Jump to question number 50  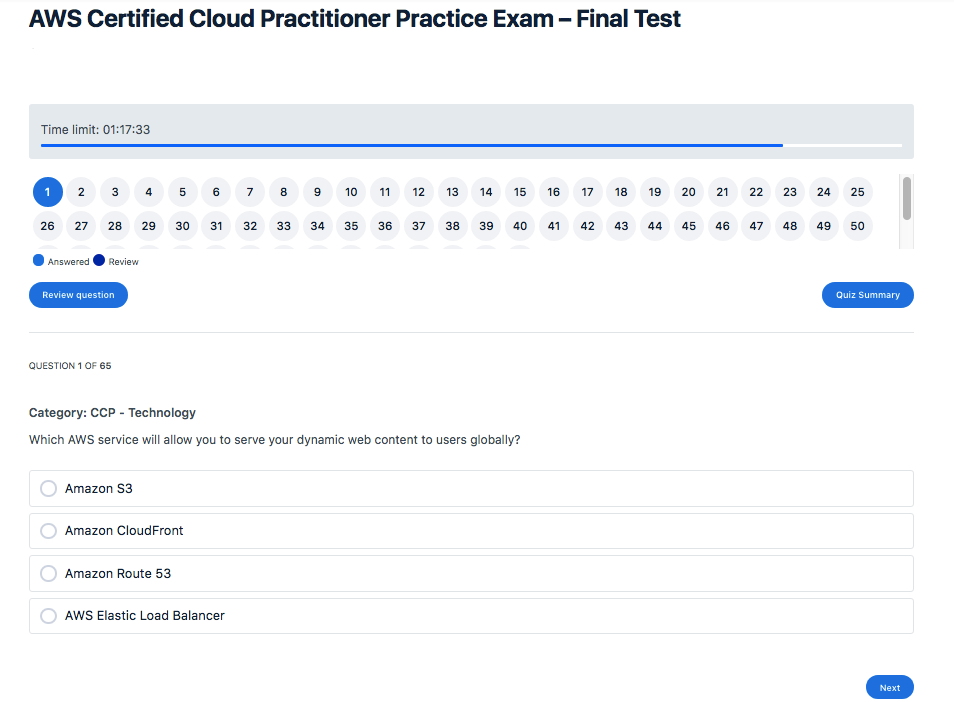coord(857,226)
